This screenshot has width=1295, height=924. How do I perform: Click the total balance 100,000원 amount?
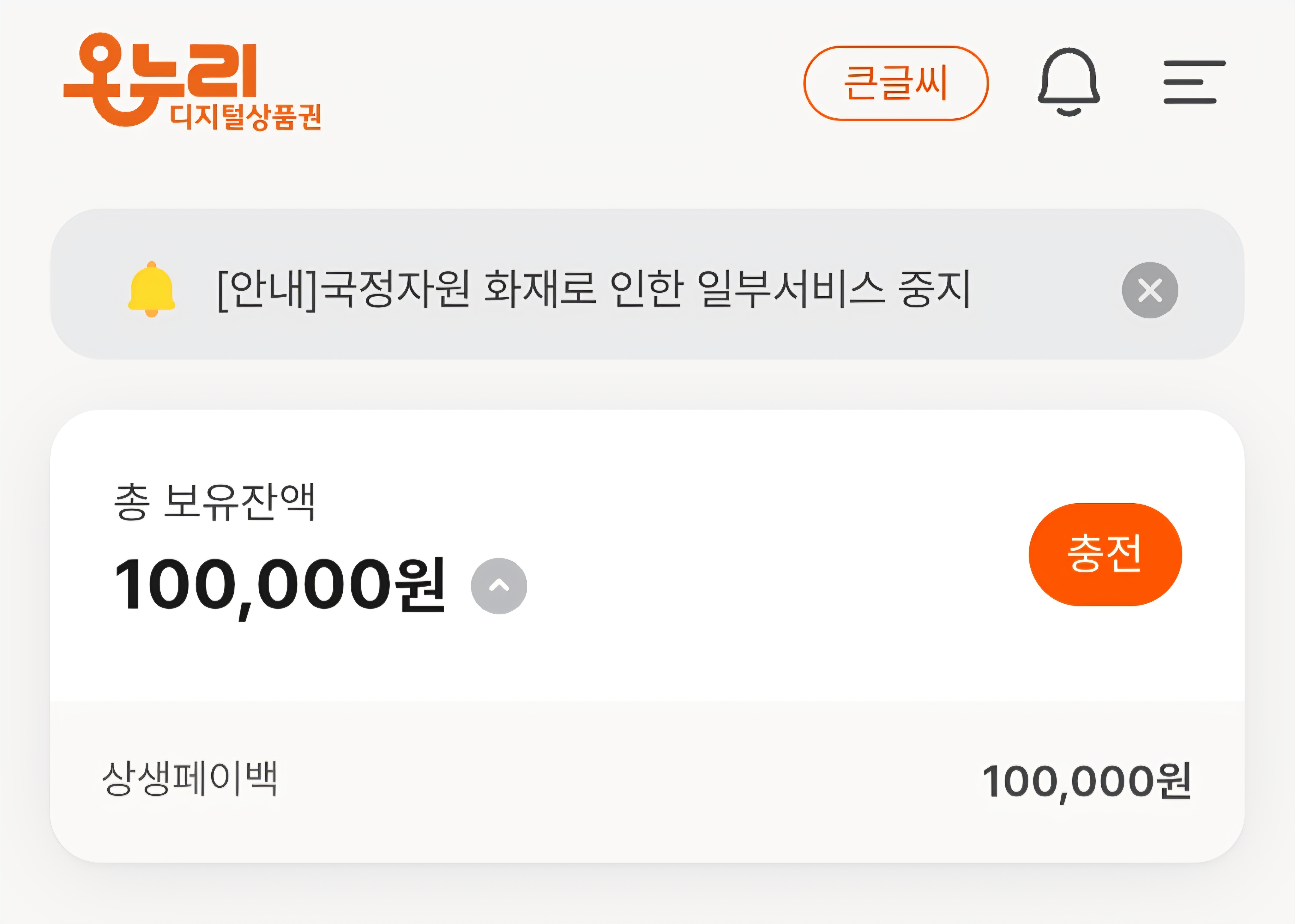279,585
